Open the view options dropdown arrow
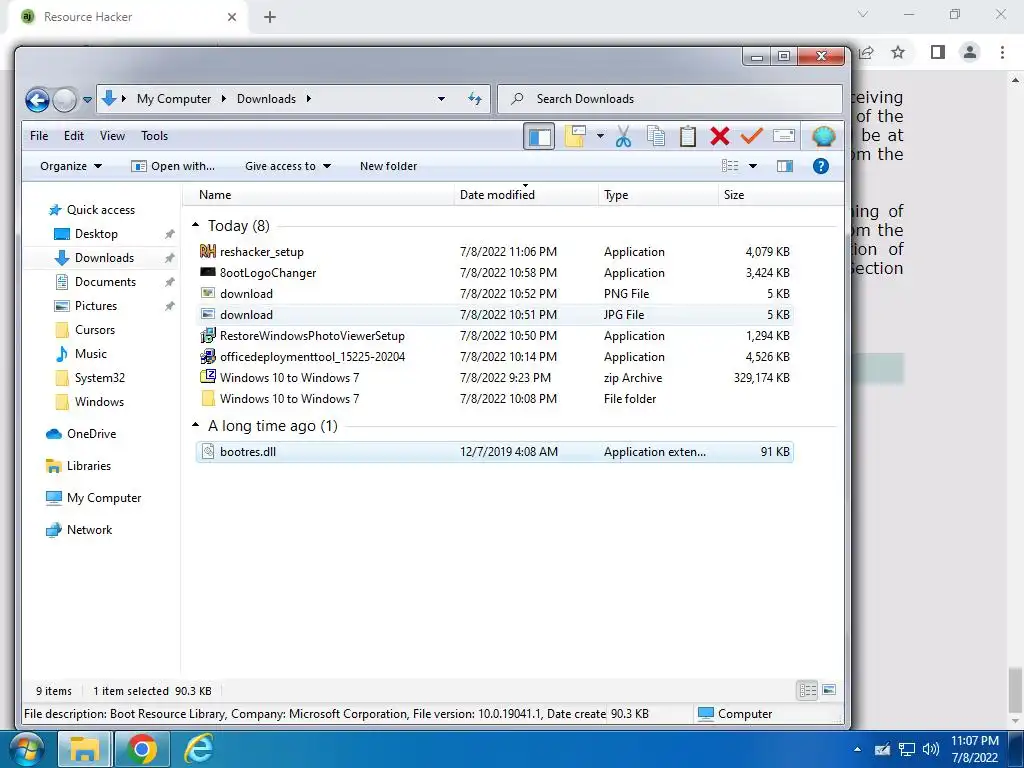Image resolution: width=1024 pixels, height=768 pixels. (x=752, y=166)
